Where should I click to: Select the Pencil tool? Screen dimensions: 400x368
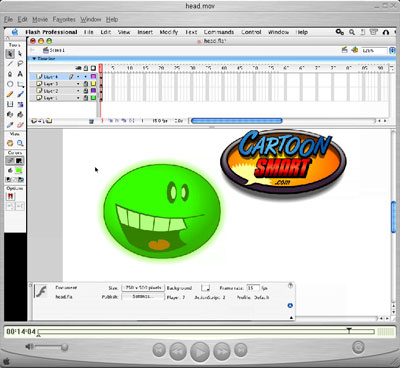coord(10,94)
